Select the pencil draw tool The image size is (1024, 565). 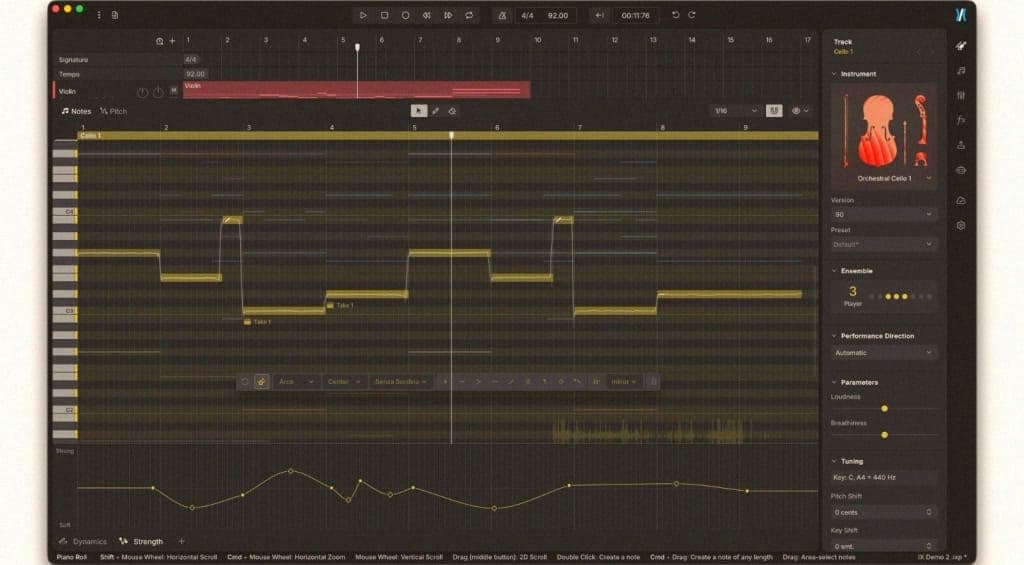click(x=436, y=111)
